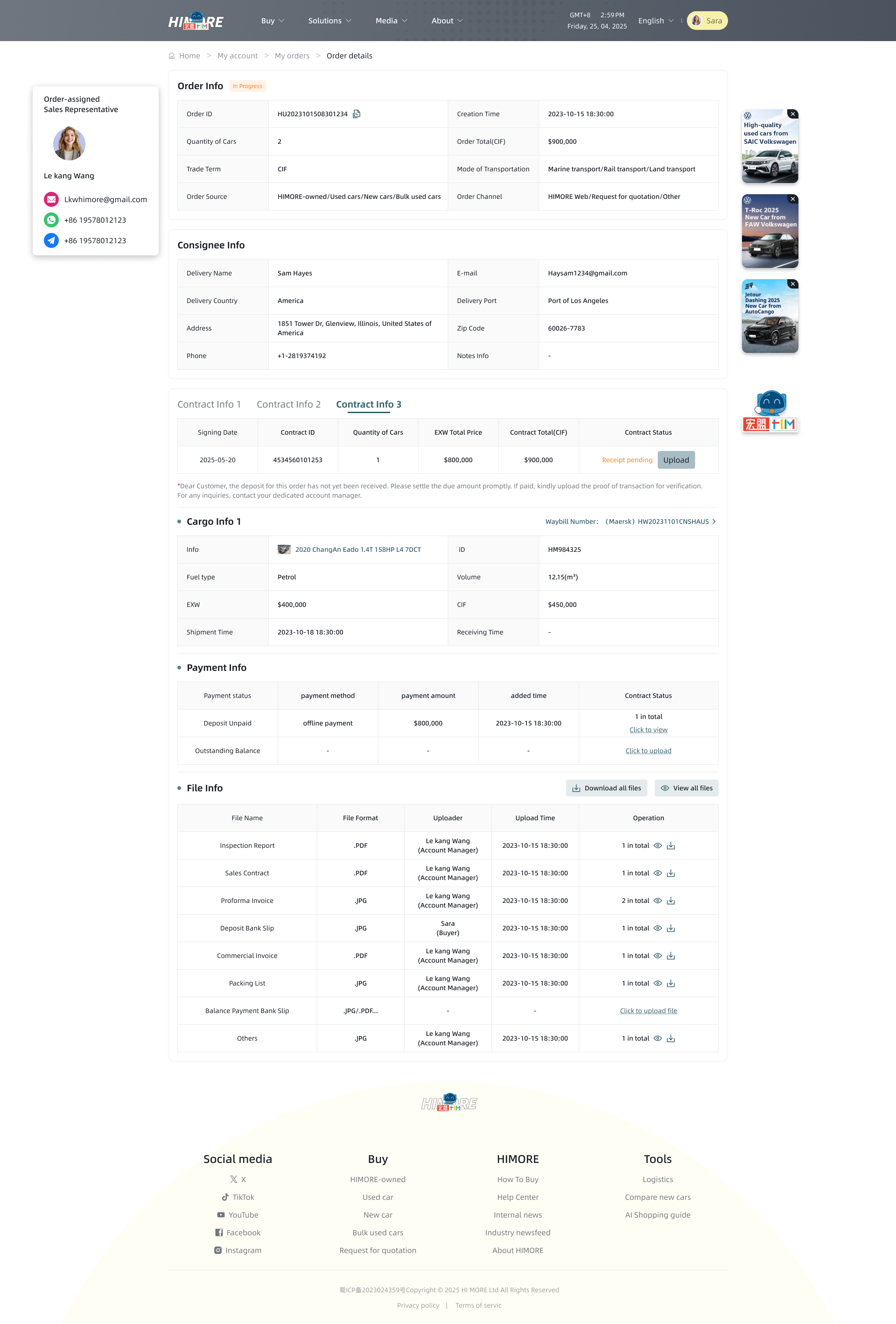View the Proforma Invoice with eye icon
The width and height of the screenshot is (896, 1324).
tap(658, 901)
